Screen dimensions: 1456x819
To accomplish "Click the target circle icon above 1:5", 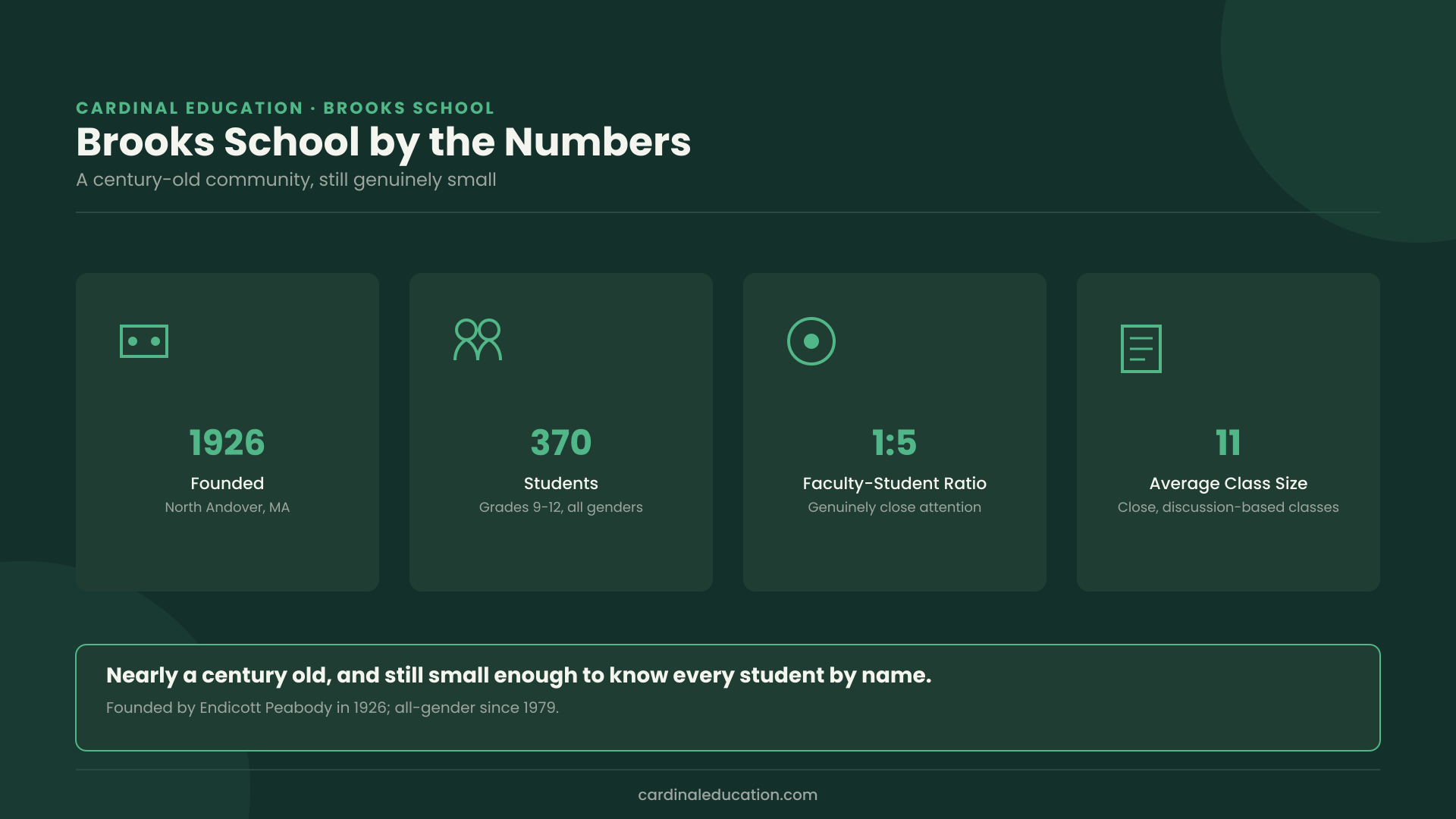I will click(811, 341).
